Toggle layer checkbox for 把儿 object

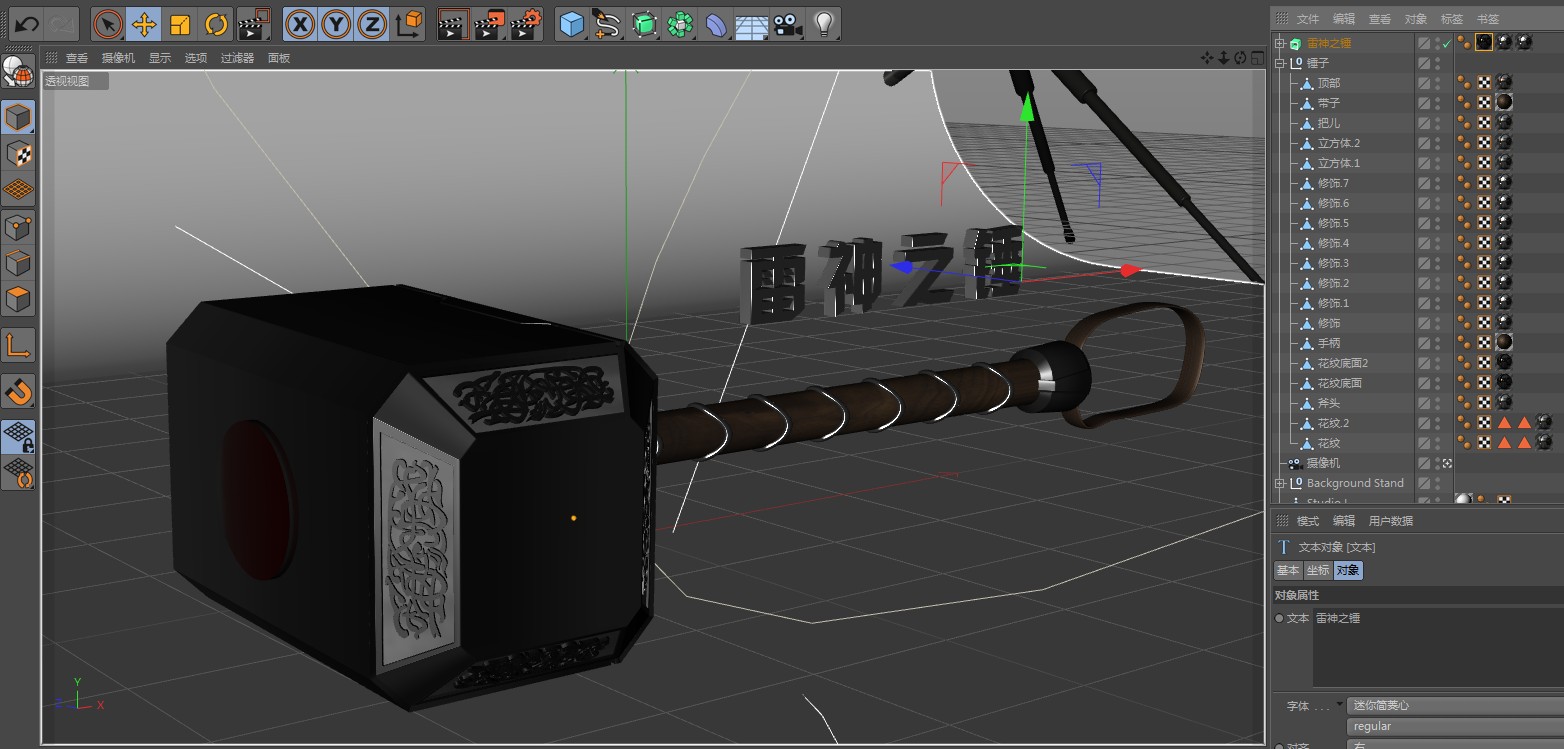point(1424,123)
